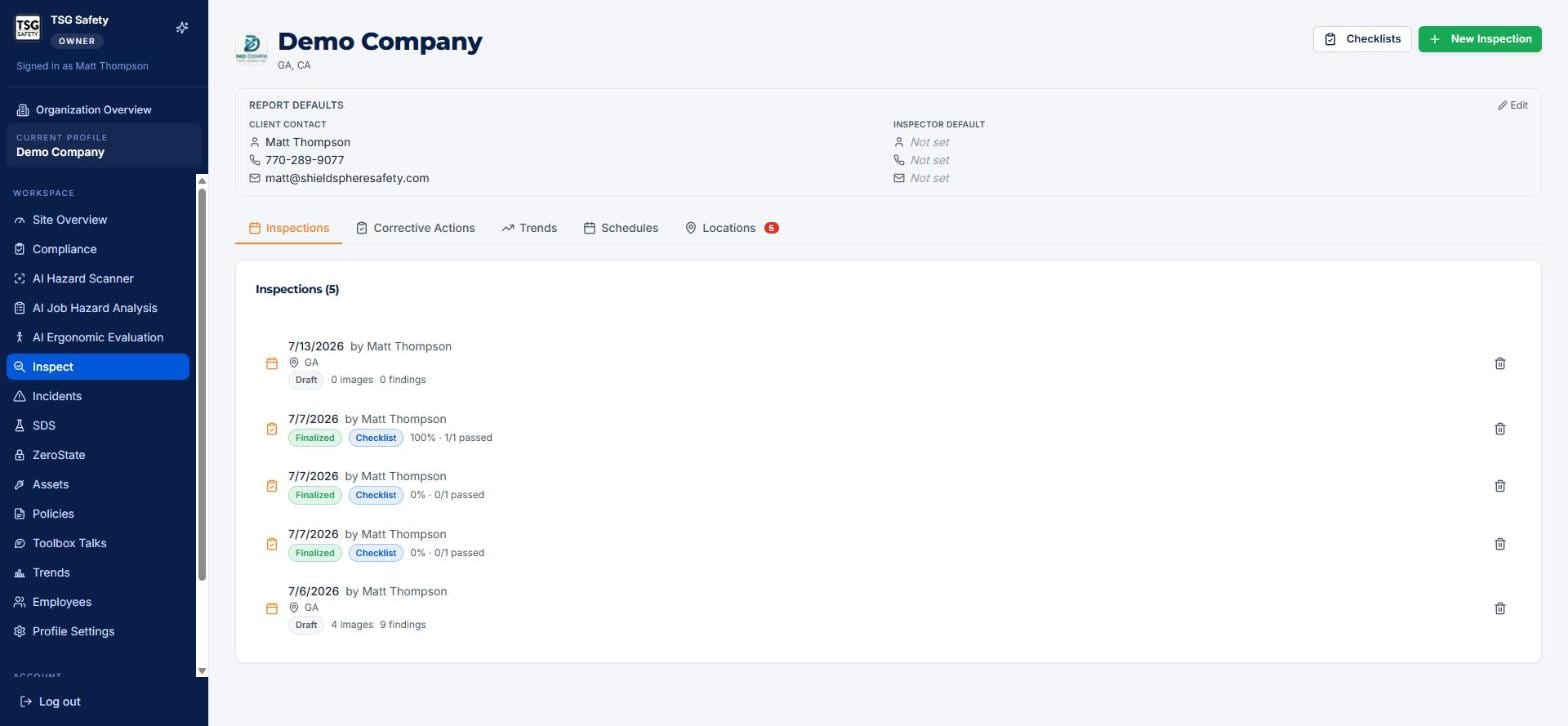Screen dimensions: 1568x726
Task: Click the sidebar Trends bar-chart icon
Action: (x=19, y=573)
